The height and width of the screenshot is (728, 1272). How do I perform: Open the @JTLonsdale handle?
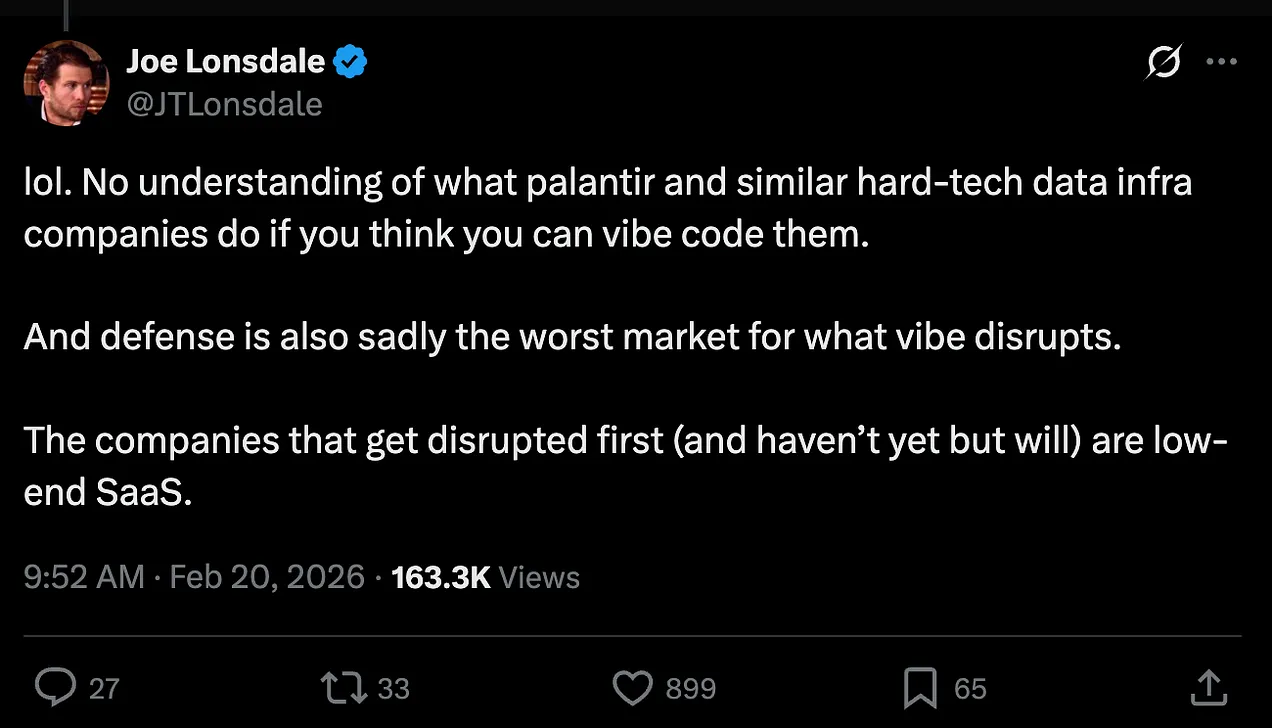pyautogui.click(x=225, y=104)
